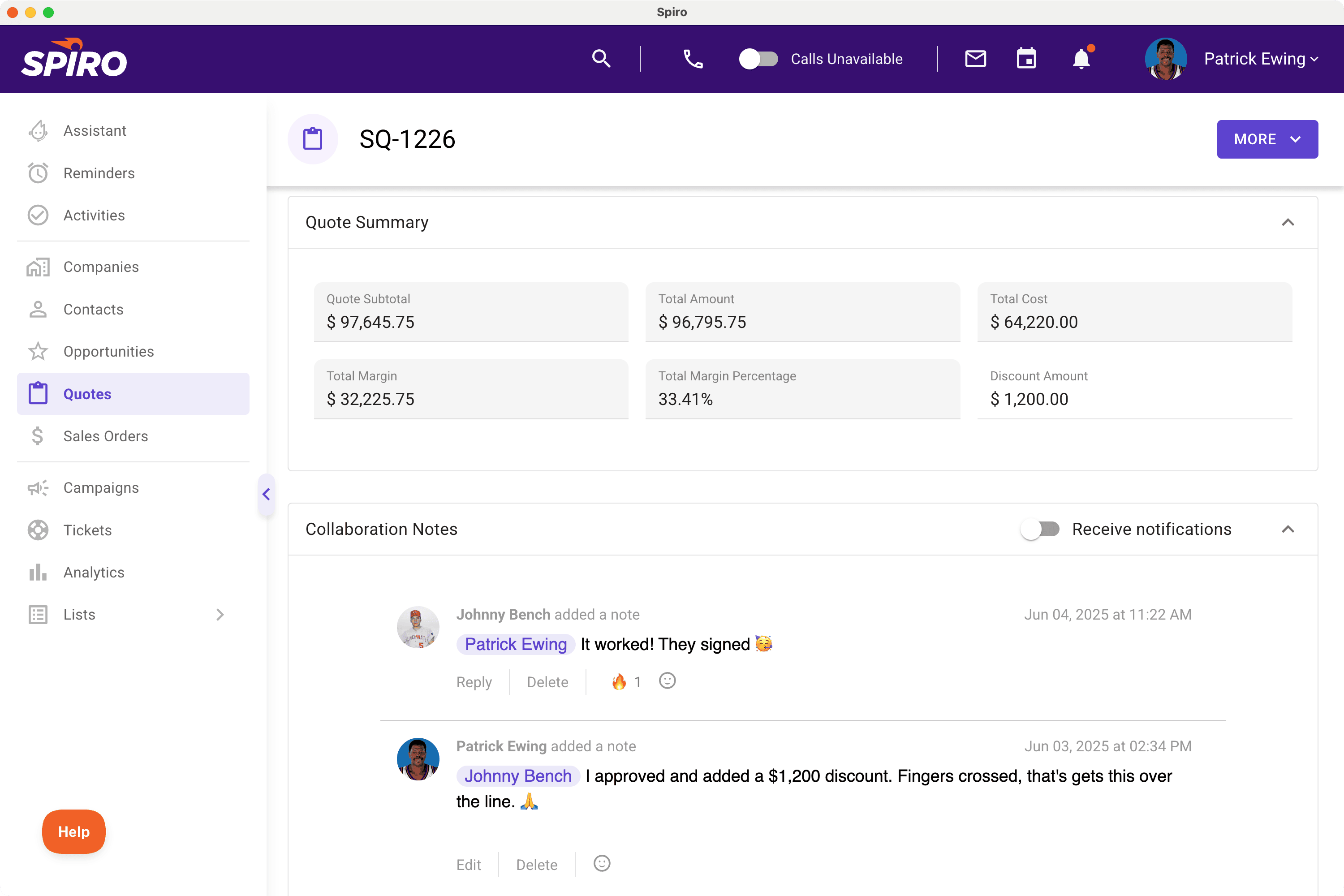Image resolution: width=1344 pixels, height=896 pixels.
Task: Reply to Johnny Bench's note
Action: tap(474, 682)
